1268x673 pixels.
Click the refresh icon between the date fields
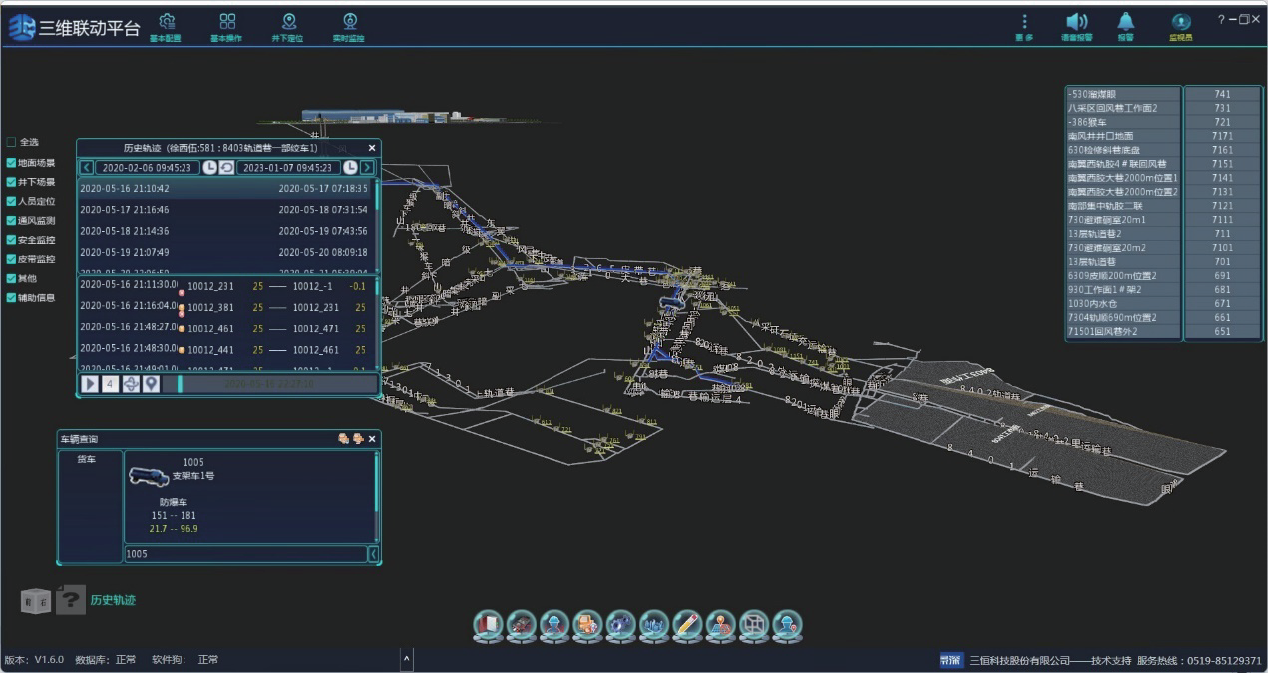pos(227,168)
